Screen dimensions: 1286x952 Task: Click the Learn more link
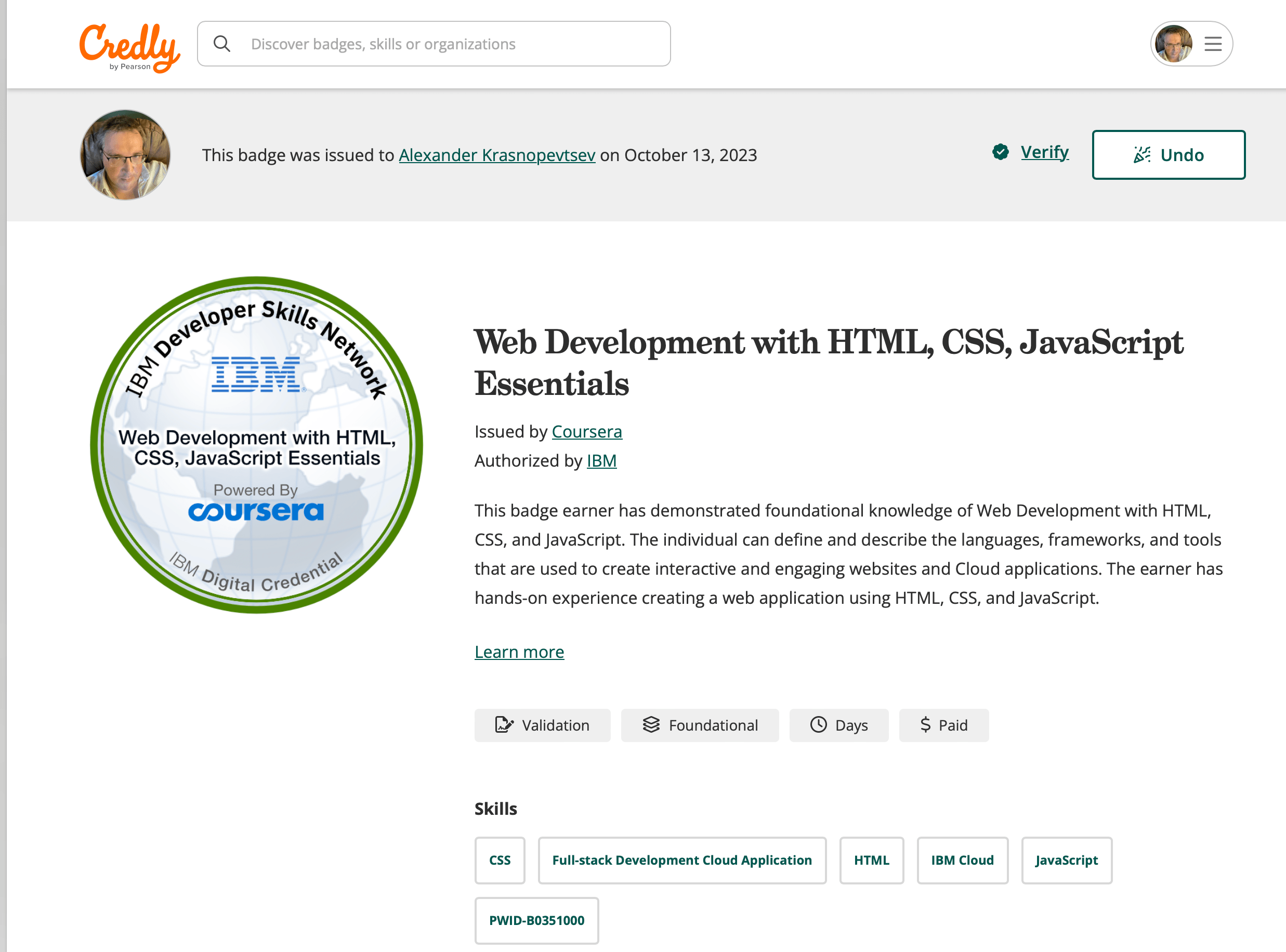[519, 652]
